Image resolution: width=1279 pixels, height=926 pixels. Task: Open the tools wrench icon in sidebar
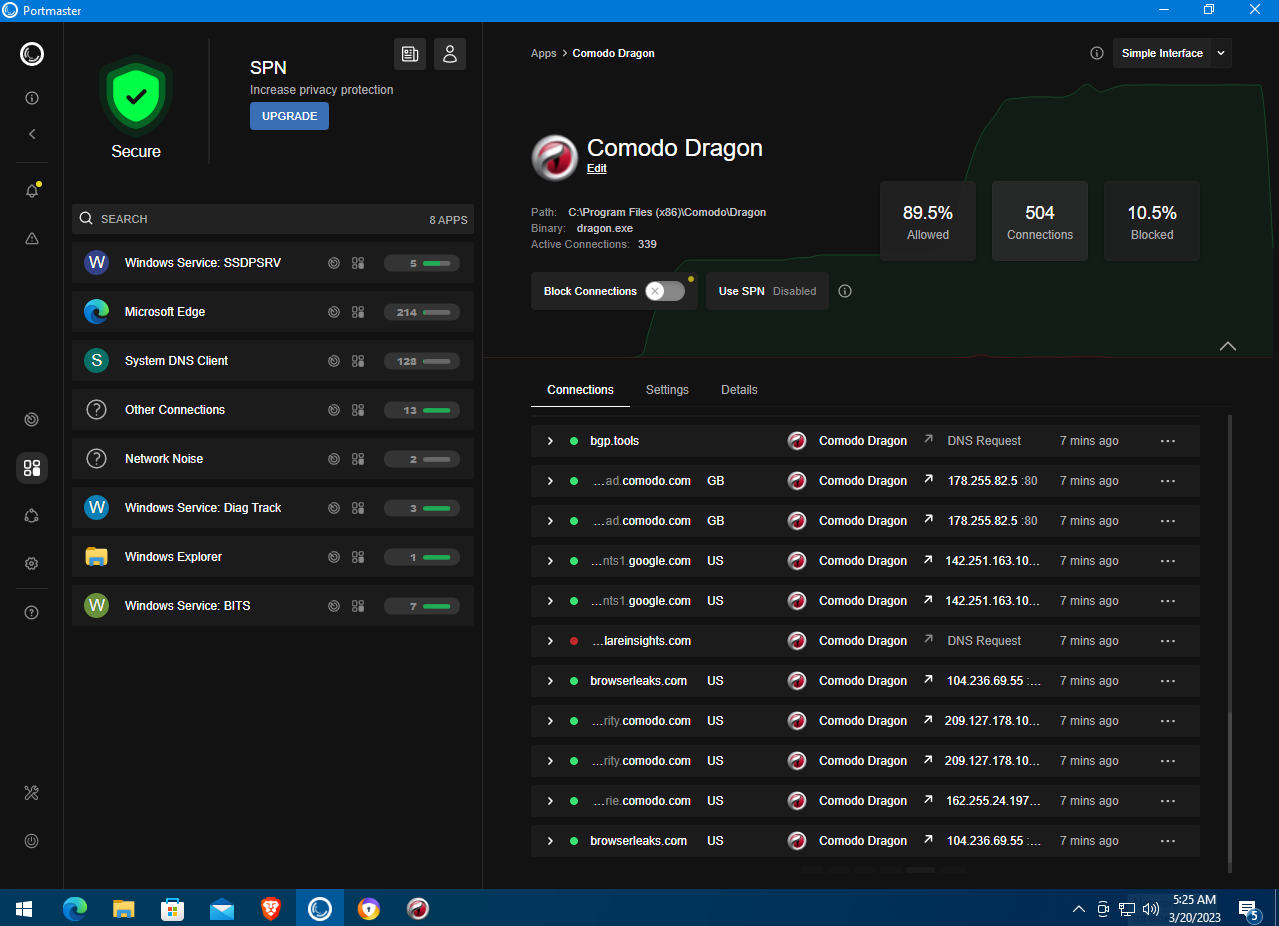pyautogui.click(x=32, y=793)
